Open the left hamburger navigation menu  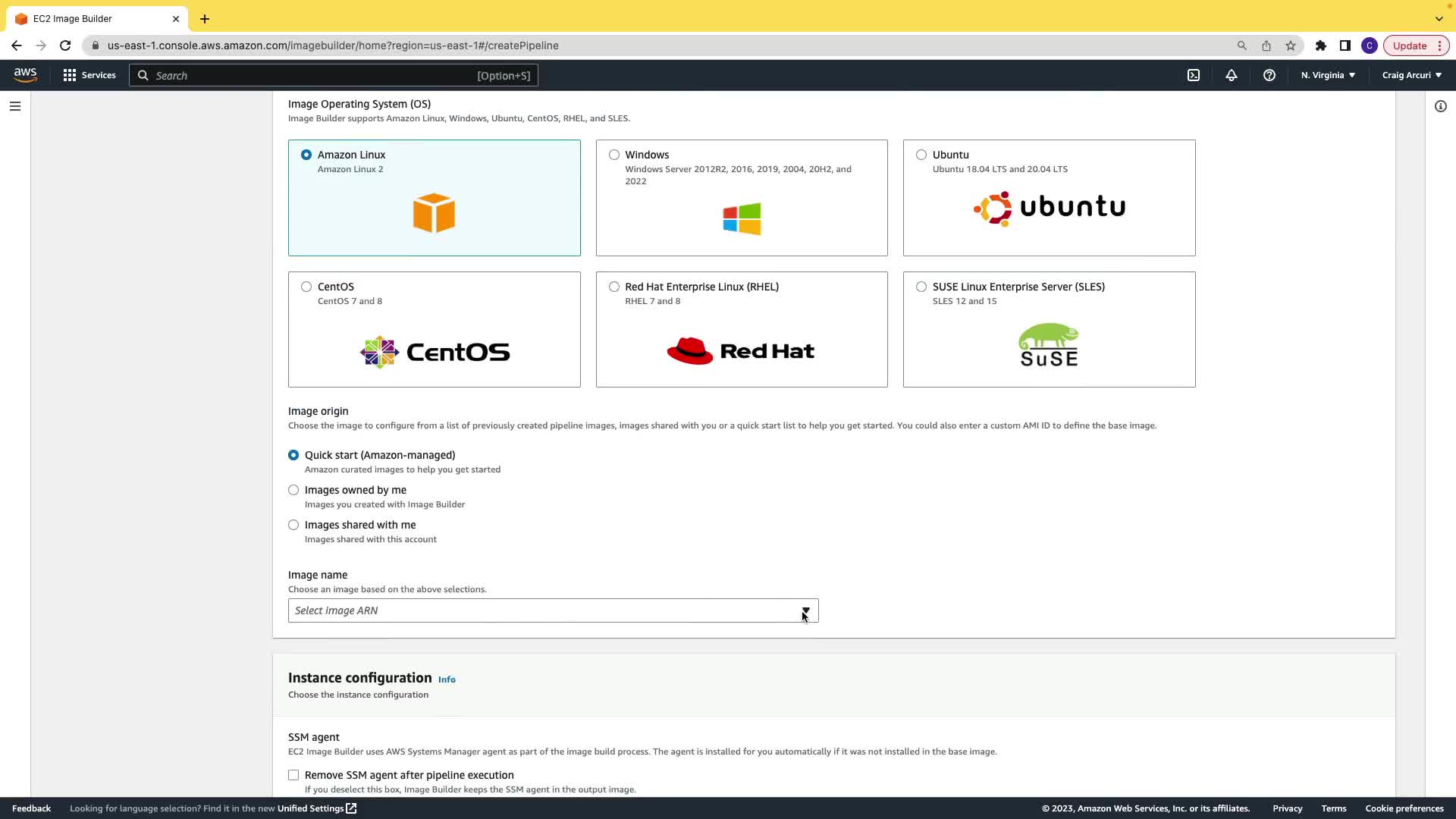click(x=15, y=106)
